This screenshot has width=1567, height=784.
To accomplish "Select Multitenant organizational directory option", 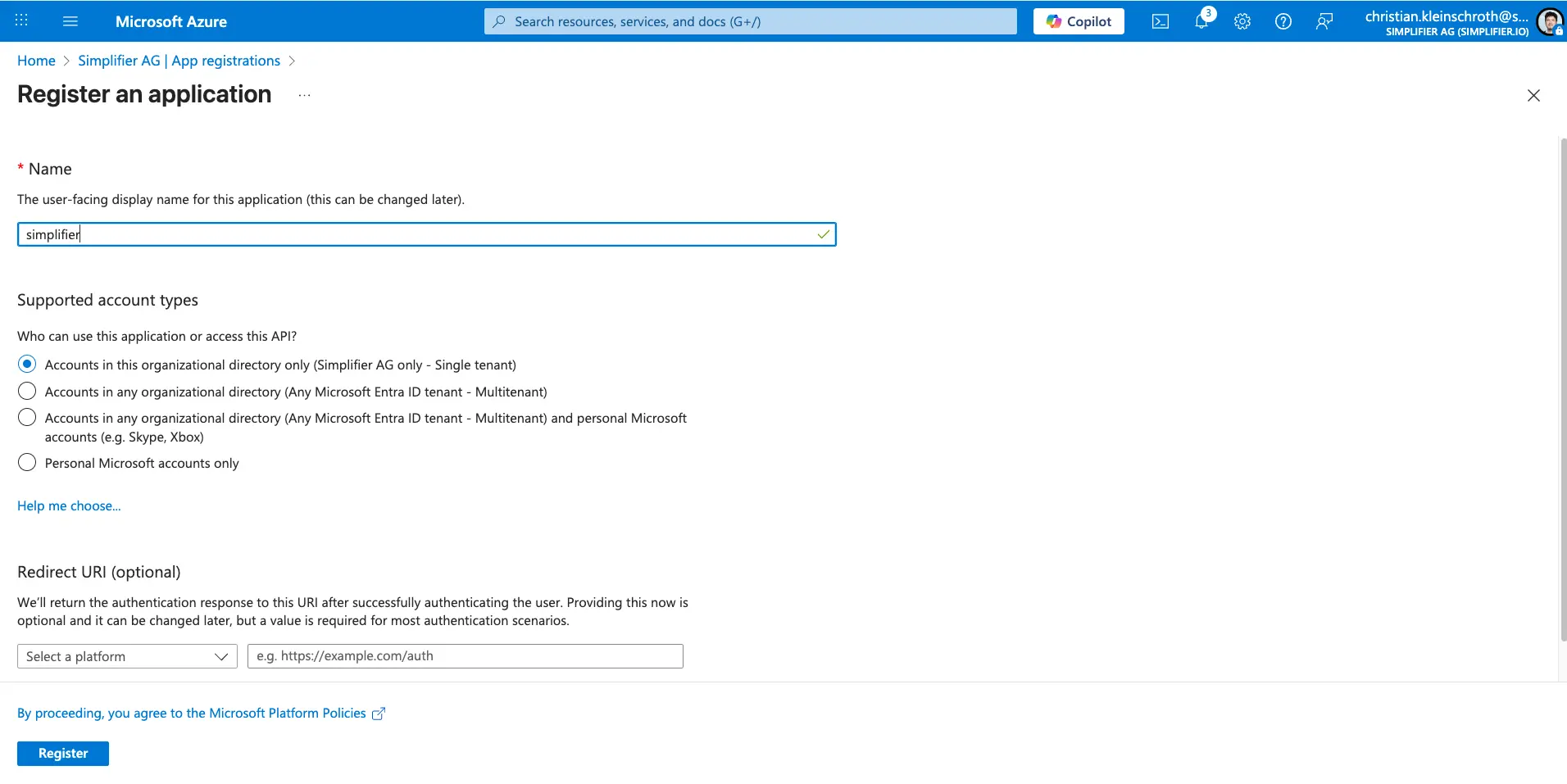I will point(27,392).
